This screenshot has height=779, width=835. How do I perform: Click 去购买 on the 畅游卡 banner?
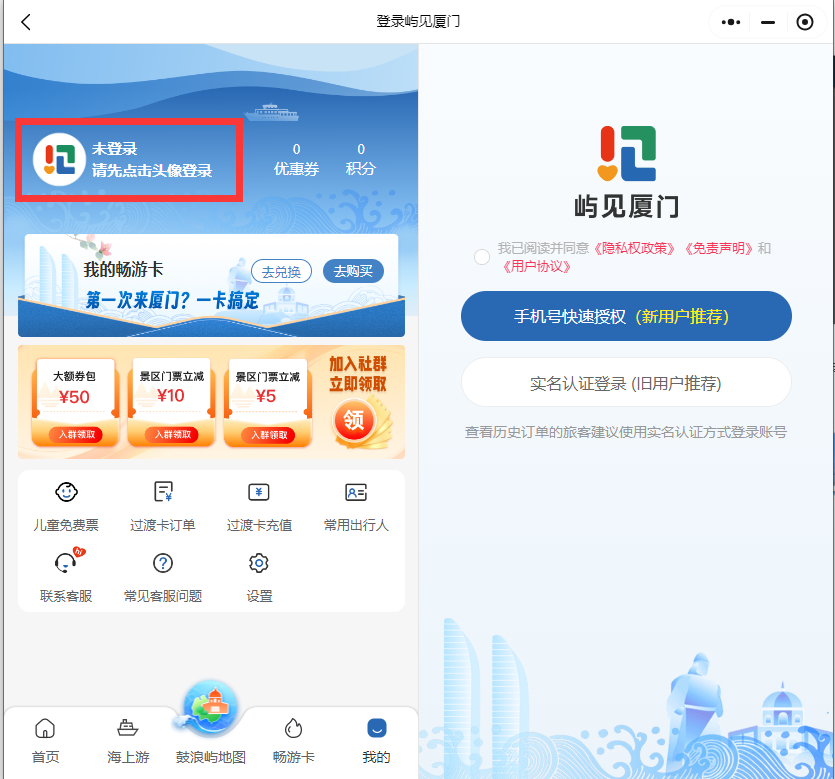click(x=353, y=272)
